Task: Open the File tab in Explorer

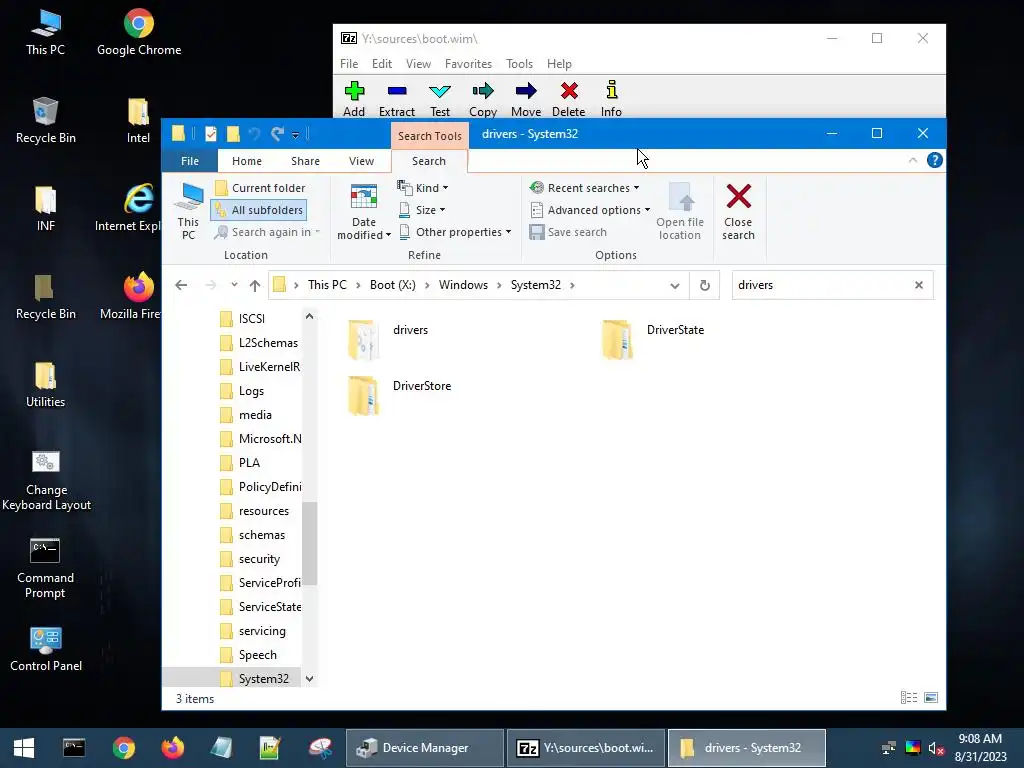Action: click(x=190, y=161)
